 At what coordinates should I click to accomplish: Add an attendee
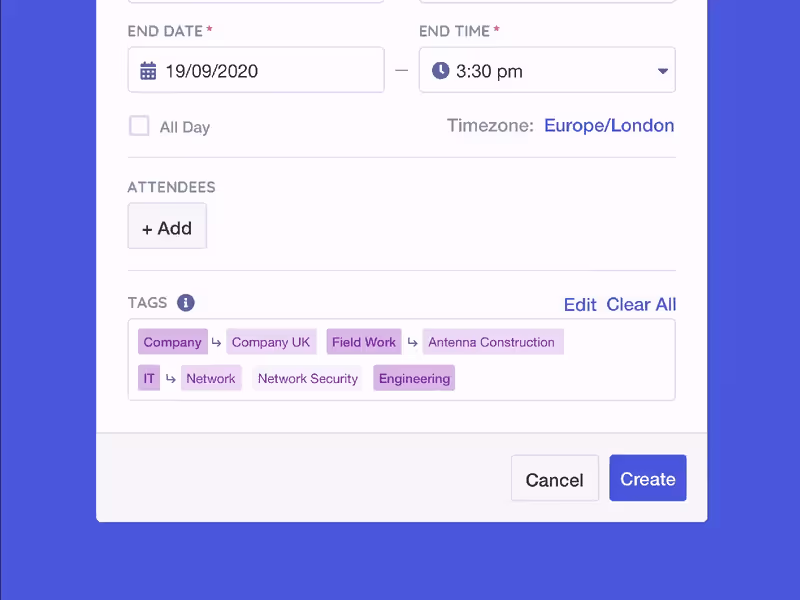(167, 226)
